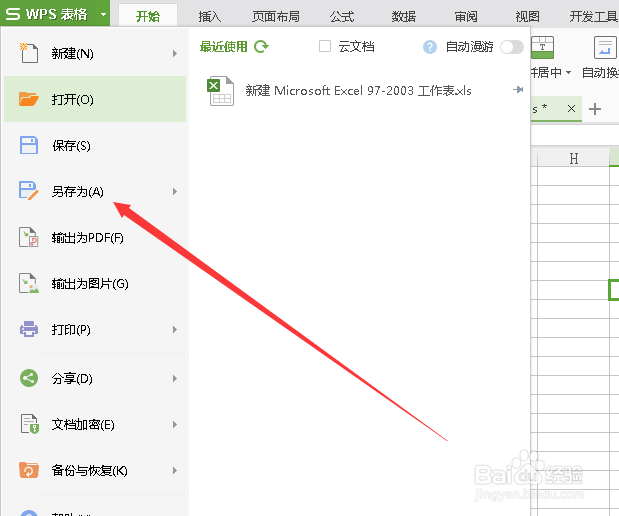619x516 pixels.
Task: Click the Save floppy disk icon
Action: tap(29, 145)
